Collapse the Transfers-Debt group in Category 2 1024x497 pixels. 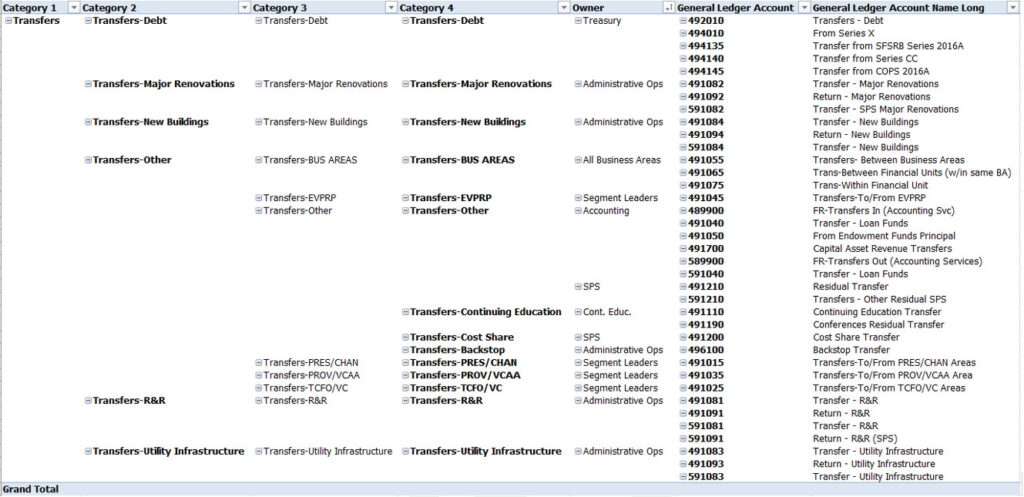click(88, 21)
